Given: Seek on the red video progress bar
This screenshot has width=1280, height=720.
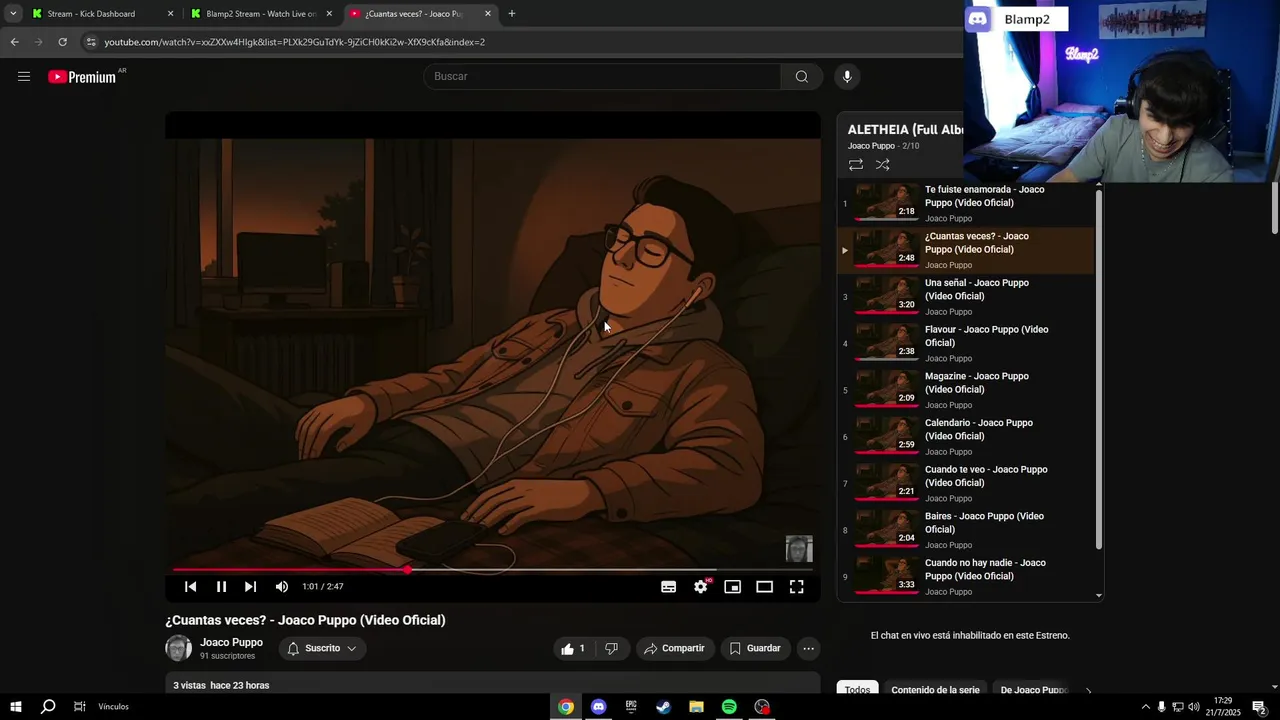Looking at the screenshot, I should pyautogui.click(x=493, y=570).
